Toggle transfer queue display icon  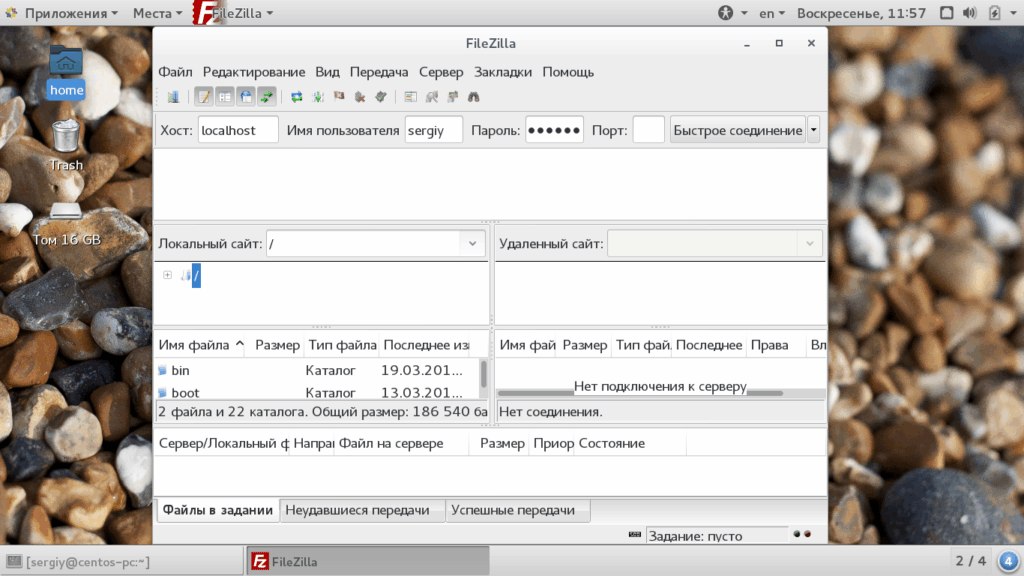pos(266,97)
